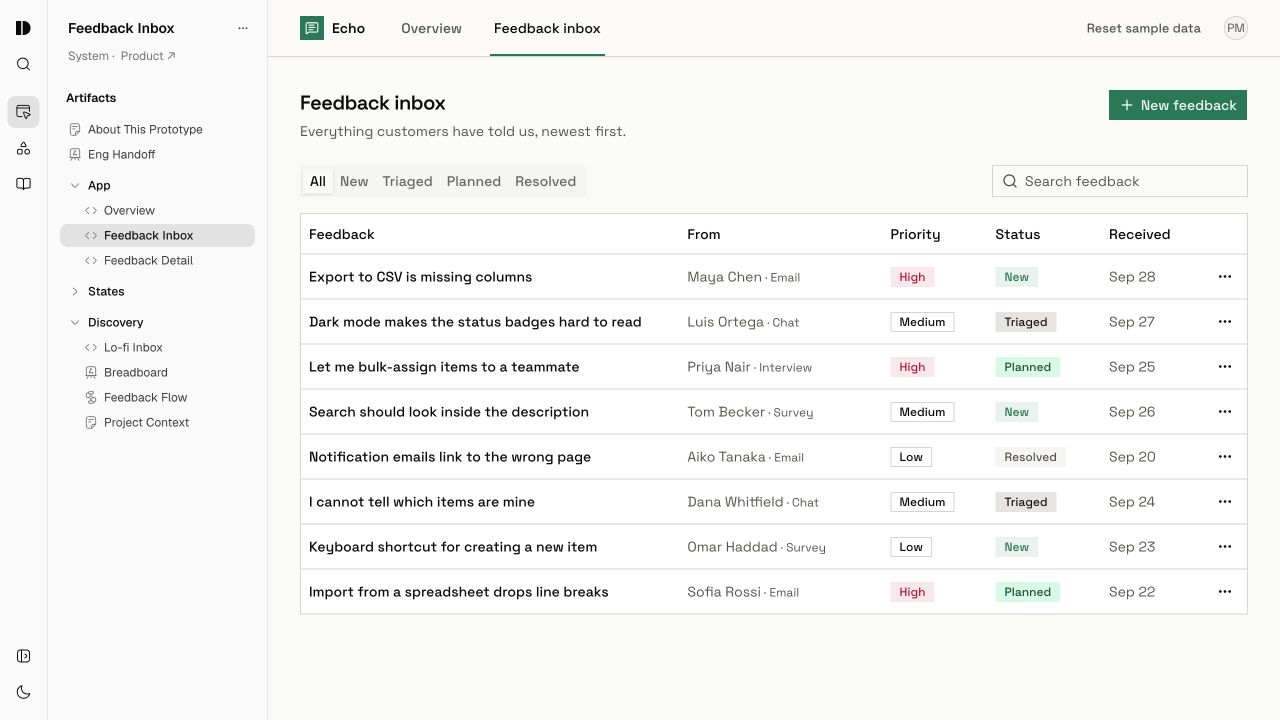Click the code icon beside Feedback Detail
The height and width of the screenshot is (720, 1280).
click(91, 260)
